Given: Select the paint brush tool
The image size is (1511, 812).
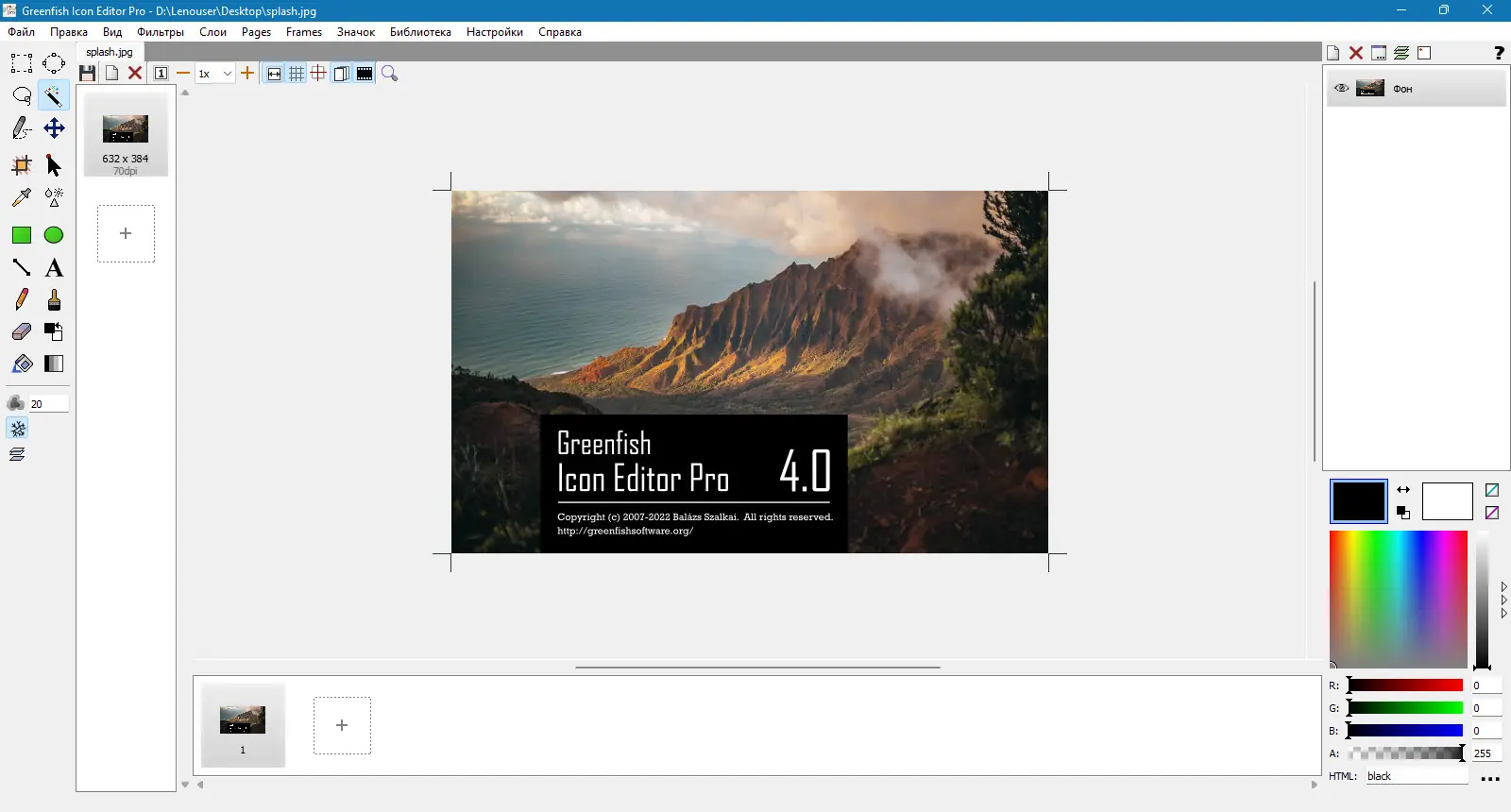Looking at the screenshot, I should (54, 300).
